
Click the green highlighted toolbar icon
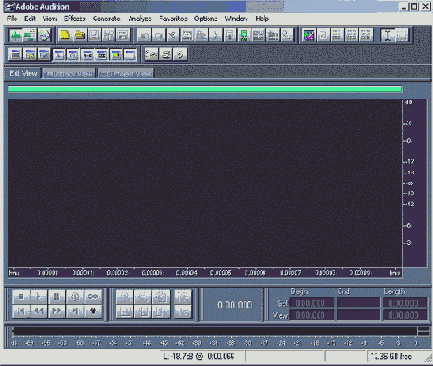(244, 35)
